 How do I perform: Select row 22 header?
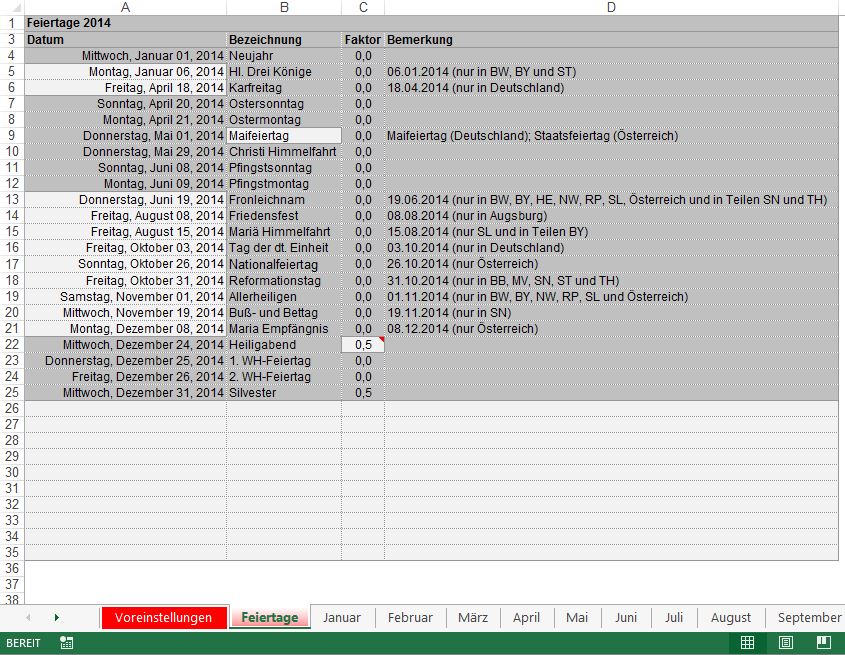point(11,345)
